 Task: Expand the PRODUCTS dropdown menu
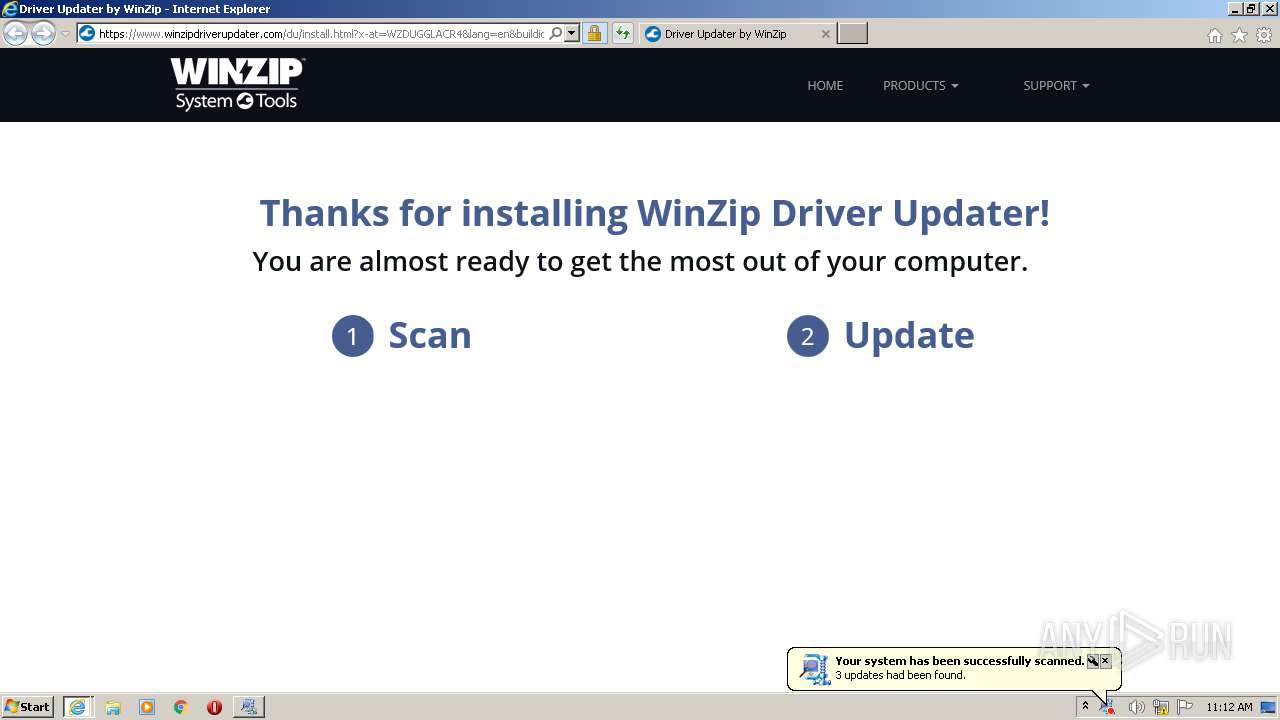920,85
